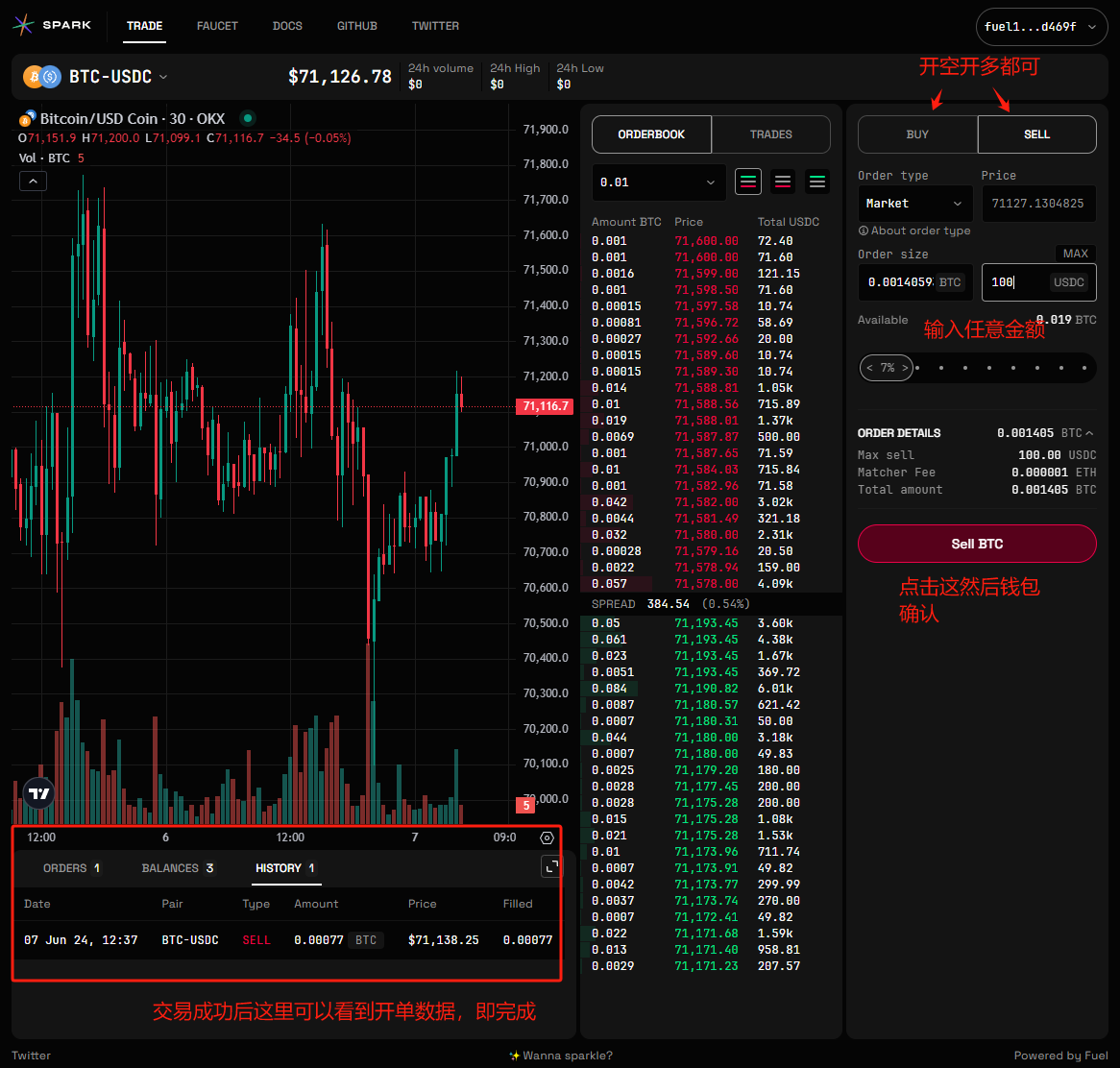Switch the order side to SELL
1120x1068 pixels.
click(x=1037, y=134)
